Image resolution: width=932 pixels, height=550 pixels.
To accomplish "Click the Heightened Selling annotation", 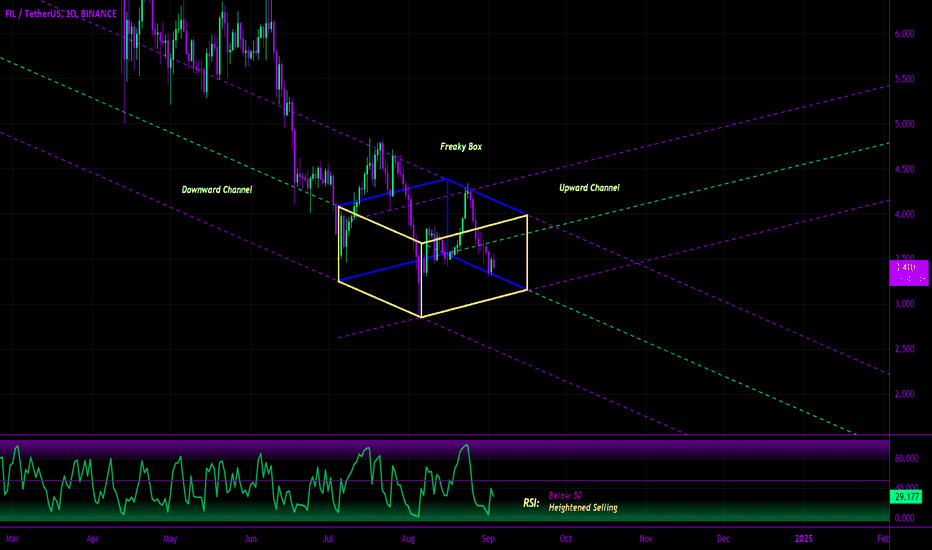I will (582, 508).
